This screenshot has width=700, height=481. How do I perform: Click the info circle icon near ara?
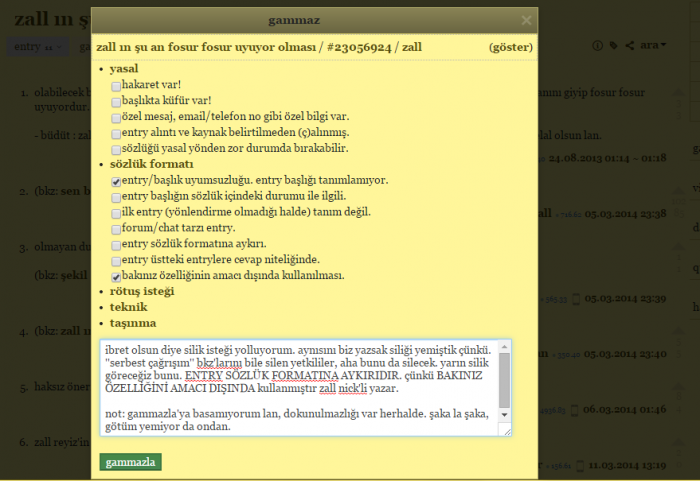(x=599, y=46)
